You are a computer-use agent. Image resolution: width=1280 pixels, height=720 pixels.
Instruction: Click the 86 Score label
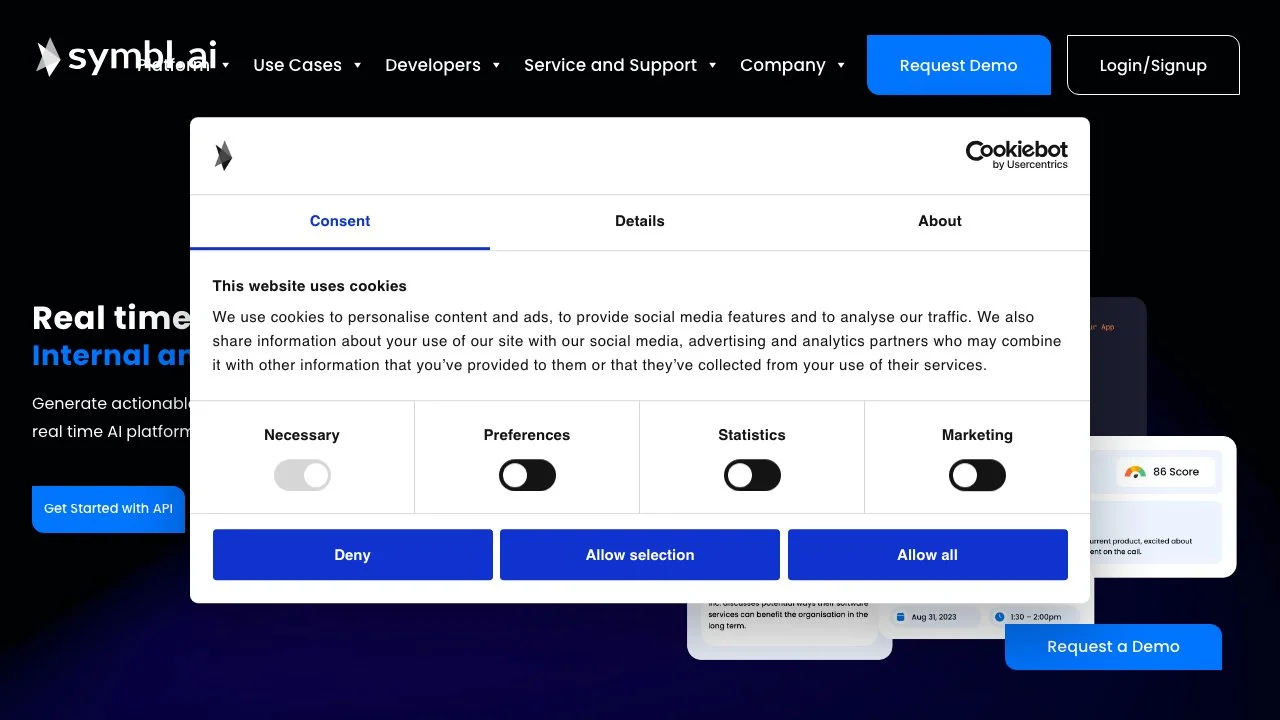click(1176, 472)
